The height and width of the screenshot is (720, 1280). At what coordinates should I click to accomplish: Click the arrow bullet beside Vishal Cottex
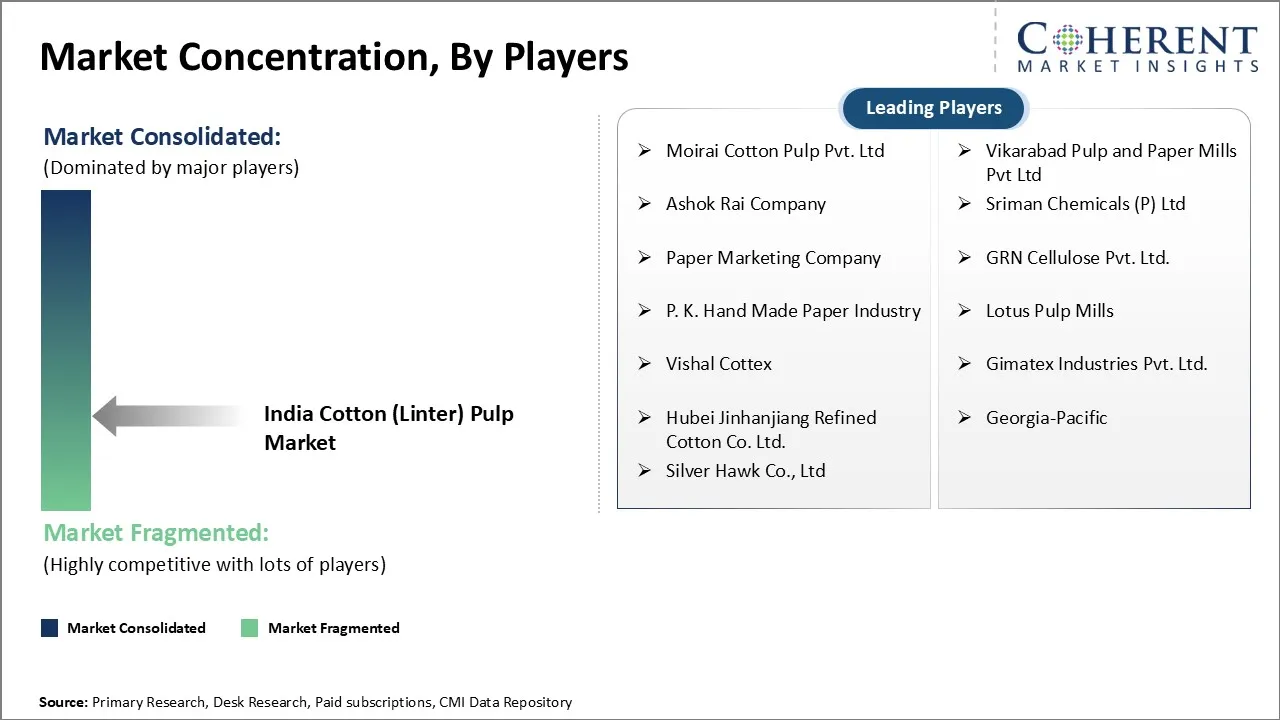click(x=645, y=364)
